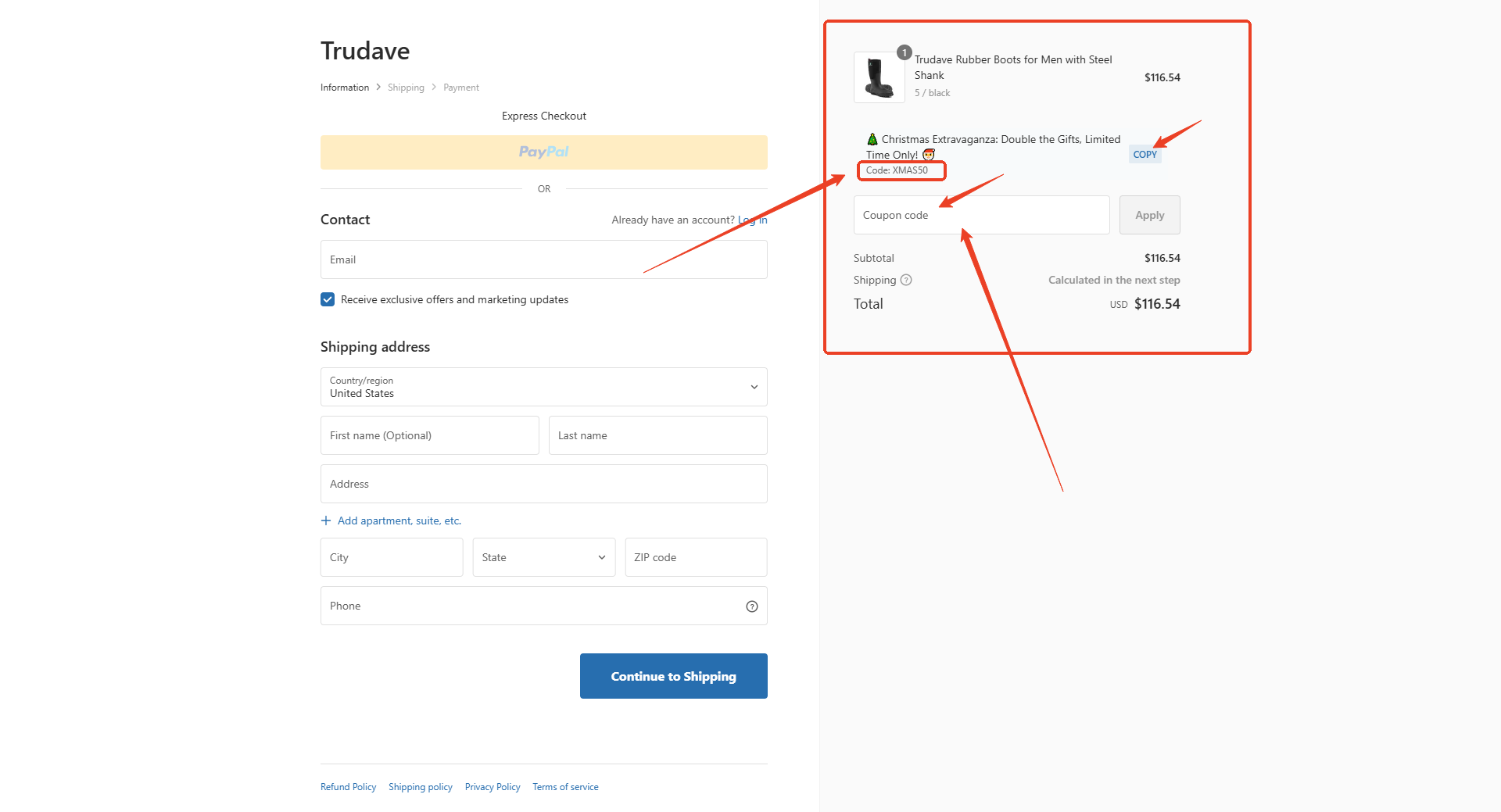Screen dimensions: 1501x812
Task: Open the Refund Policy link
Action: pyautogui.click(x=349, y=787)
